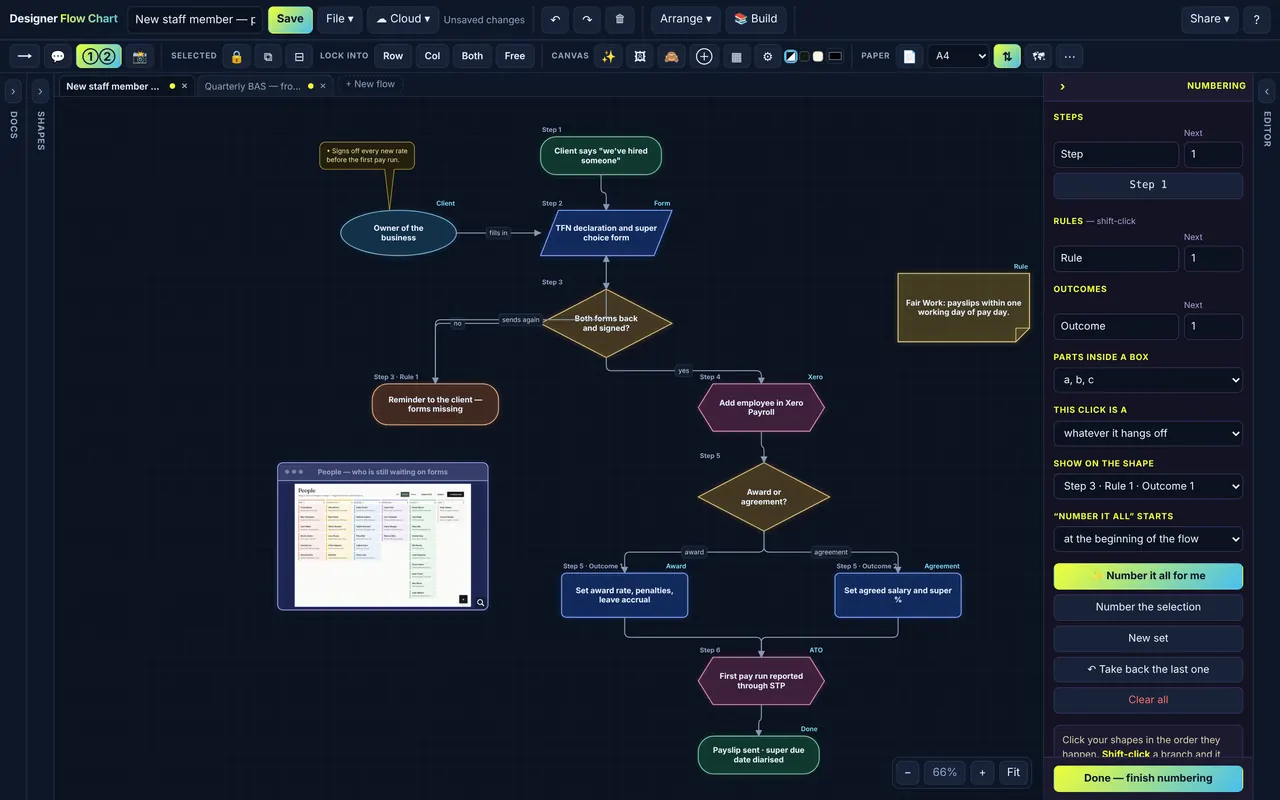
Task: Expand the Shapes side panel
Action: pyautogui.click(x=40, y=91)
